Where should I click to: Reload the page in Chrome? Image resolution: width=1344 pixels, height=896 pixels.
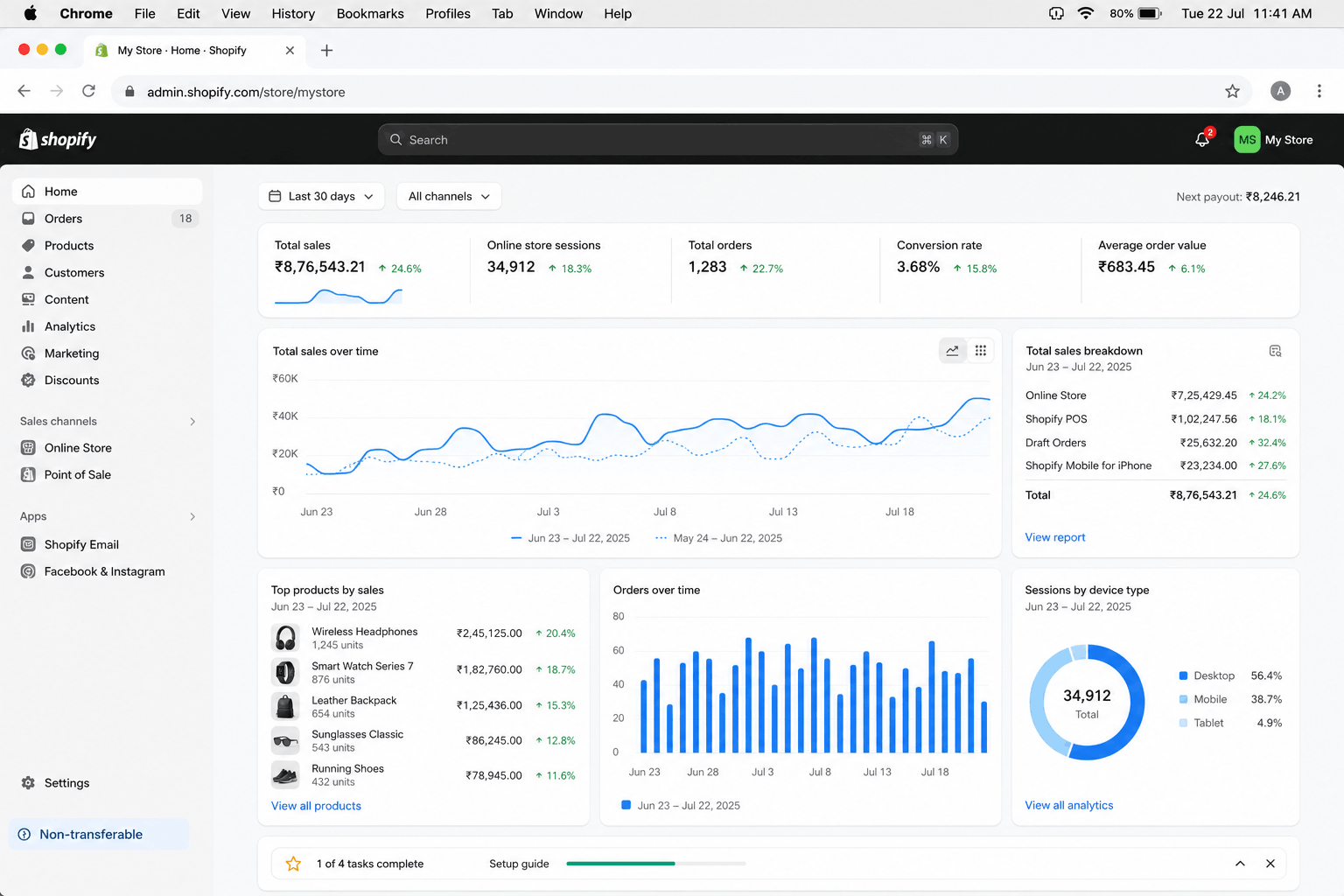pyautogui.click(x=88, y=91)
